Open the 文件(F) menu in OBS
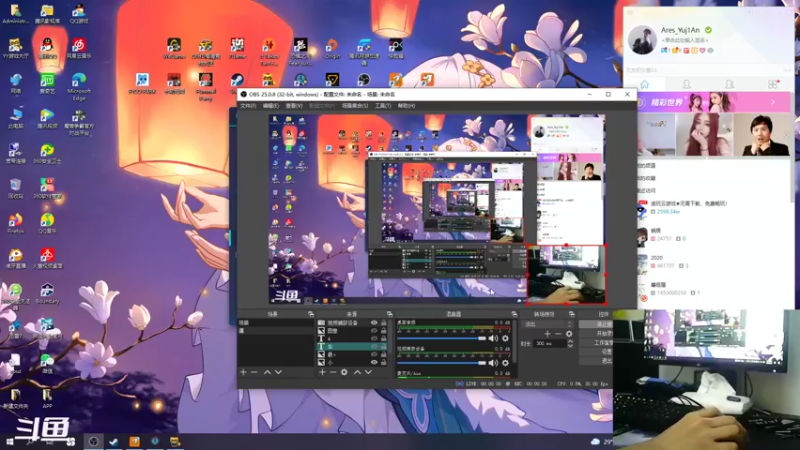The height and width of the screenshot is (450, 800). click(248, 106)
